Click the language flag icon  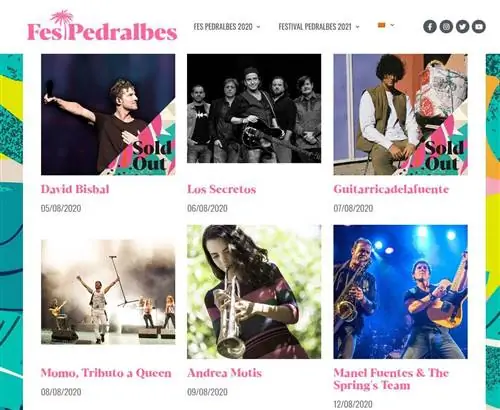tap(381, 25)
